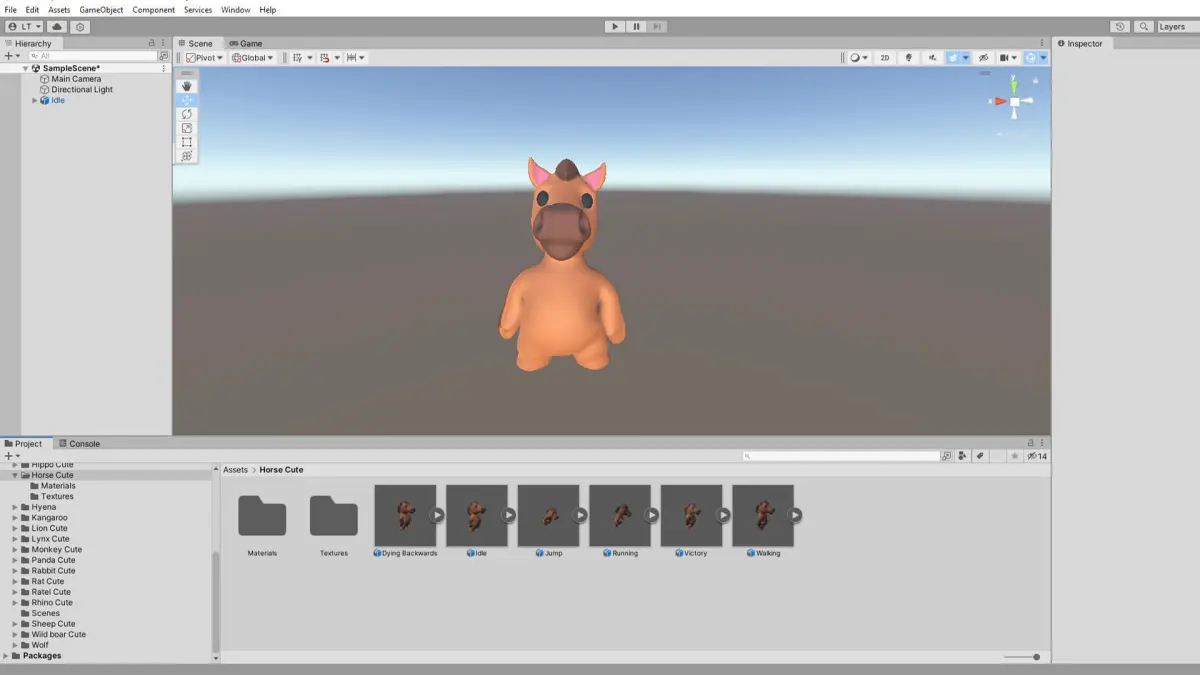Click Assets in the breadcrumb path
The image size is (1200, 675).
(x=235, y=469)
